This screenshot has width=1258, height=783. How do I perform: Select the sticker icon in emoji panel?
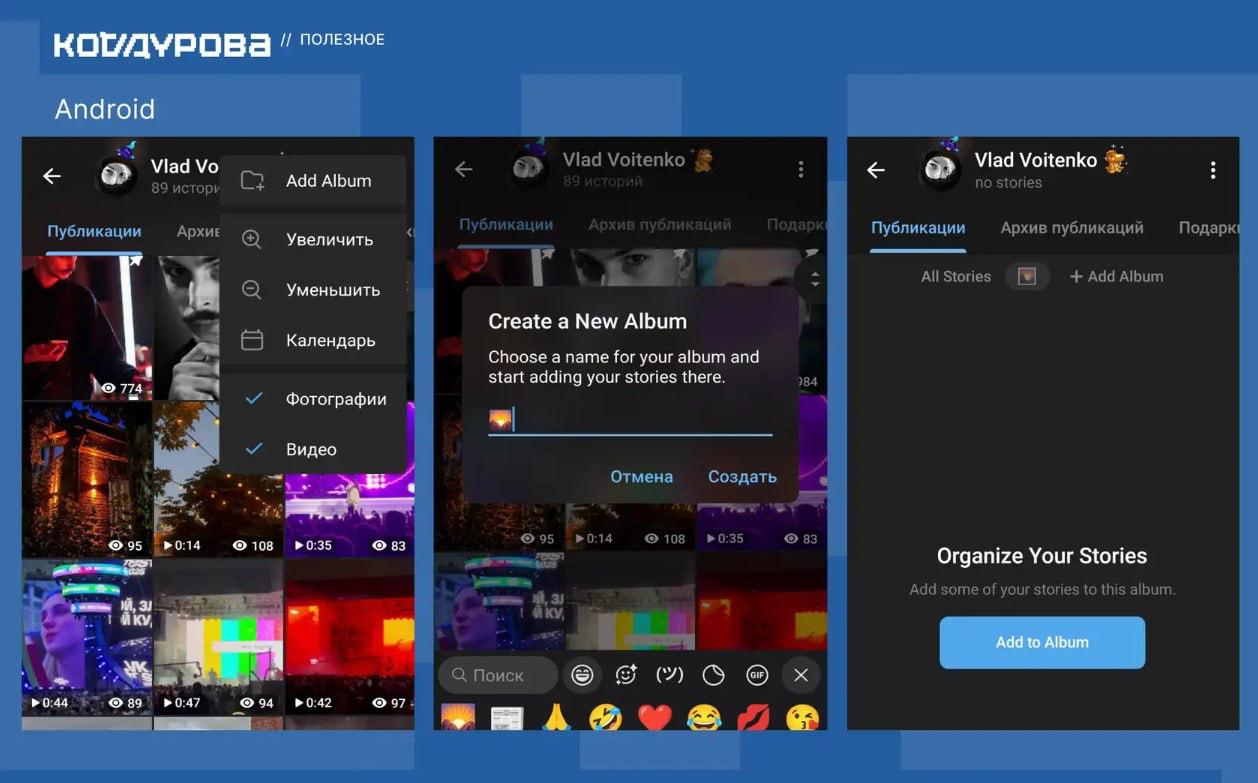click(x=626, y=675)
